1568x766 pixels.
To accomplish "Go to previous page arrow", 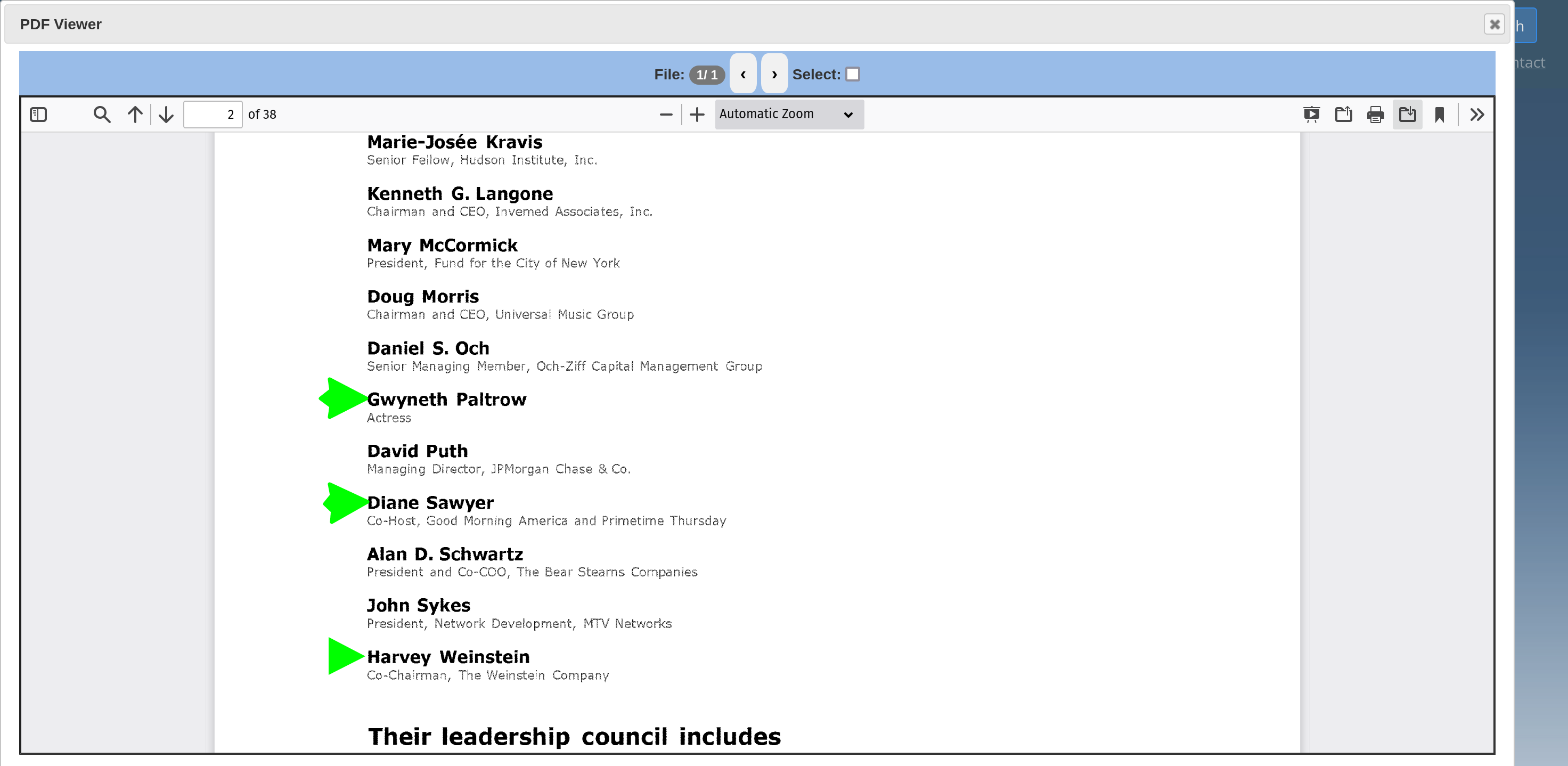I will pyautogui.click(x=135, y=115).
